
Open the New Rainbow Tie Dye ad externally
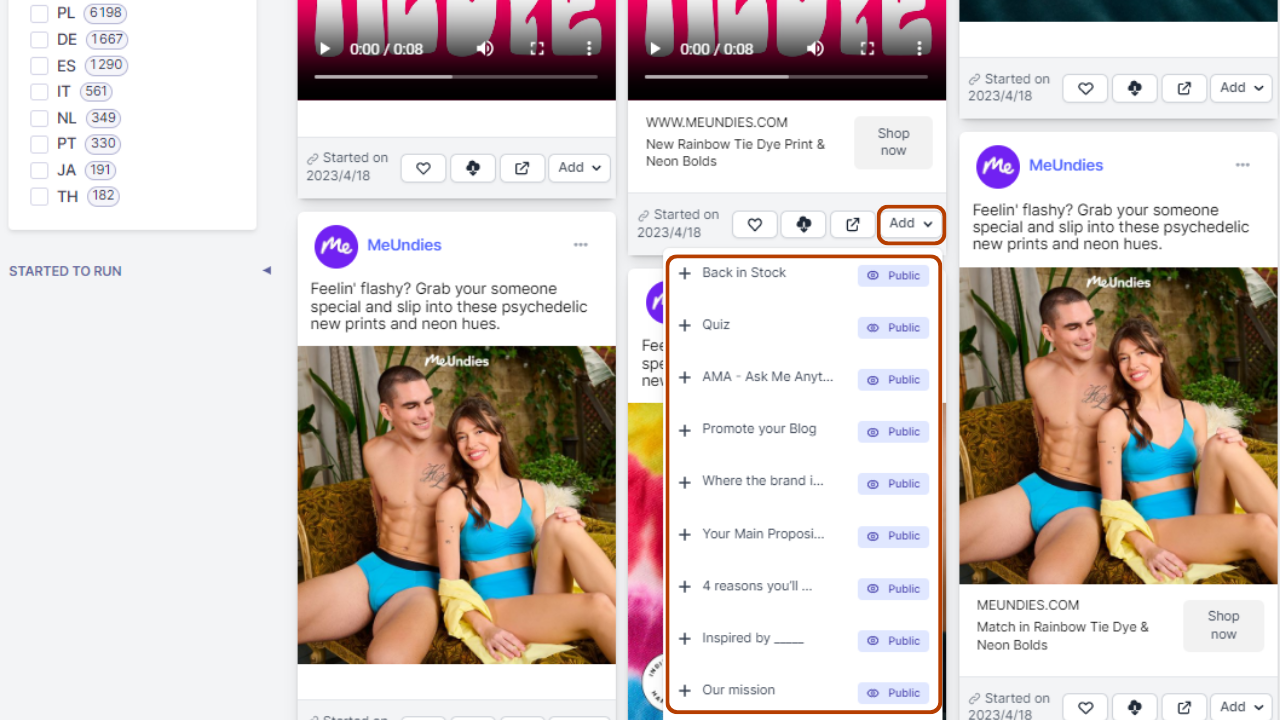(852, 224)
